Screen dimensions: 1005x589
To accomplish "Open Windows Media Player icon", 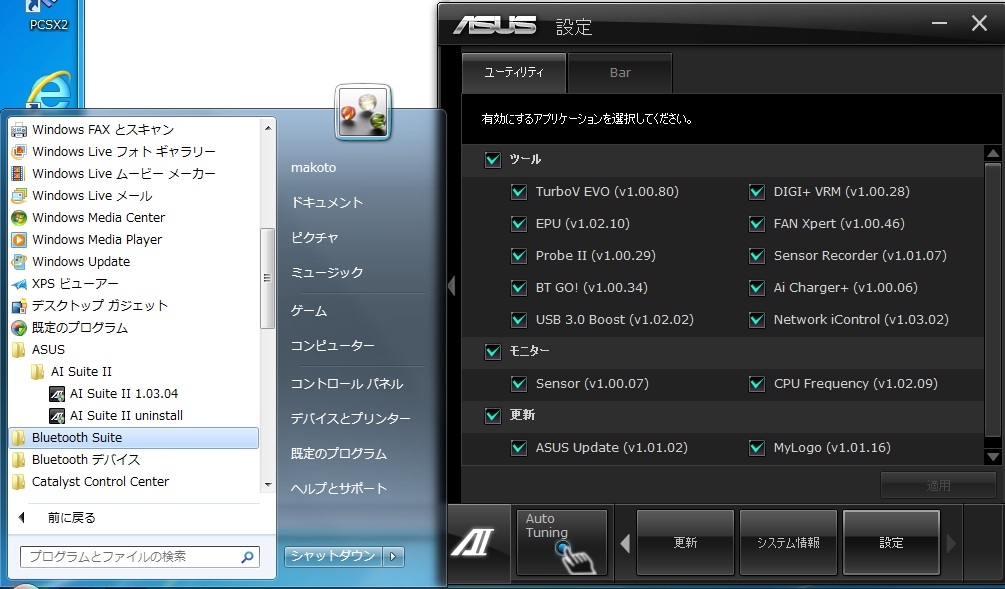I will click(18, 239).
